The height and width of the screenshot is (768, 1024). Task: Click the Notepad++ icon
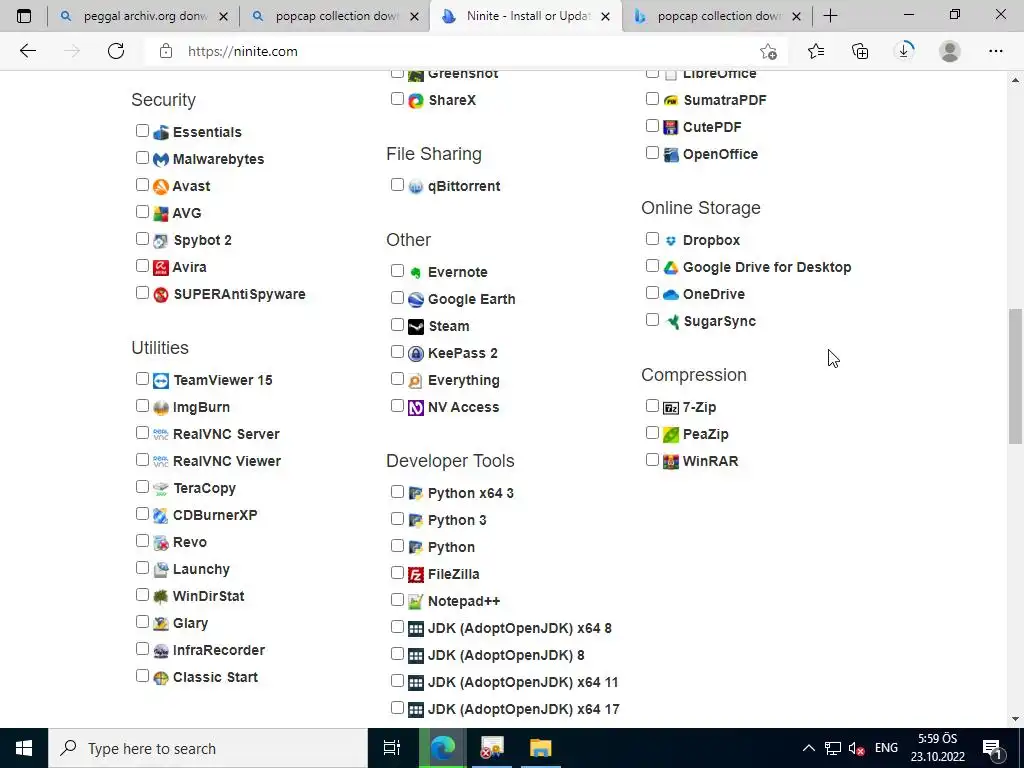tap(416, 601)
